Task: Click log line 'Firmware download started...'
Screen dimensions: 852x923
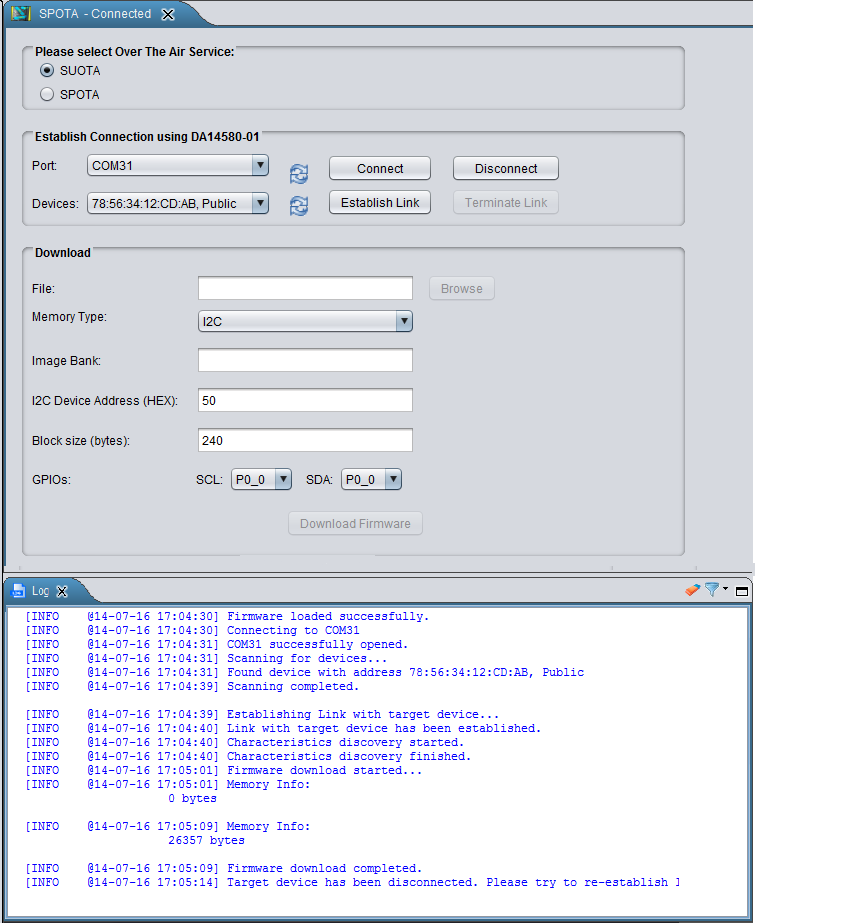Action: [324, 771]
